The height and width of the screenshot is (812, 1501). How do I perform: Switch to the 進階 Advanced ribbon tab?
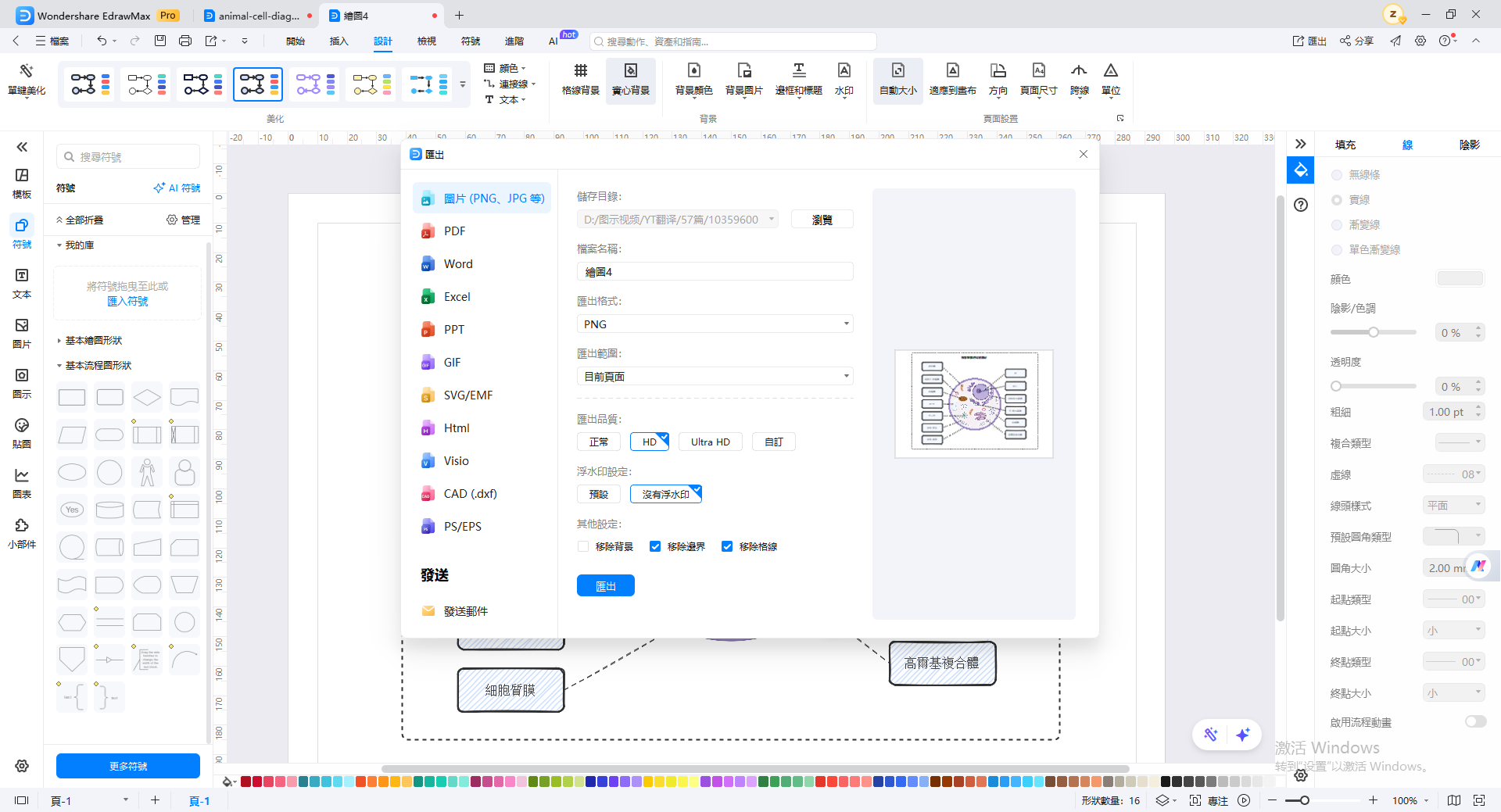pyautogui.click(x=514, y=41)
